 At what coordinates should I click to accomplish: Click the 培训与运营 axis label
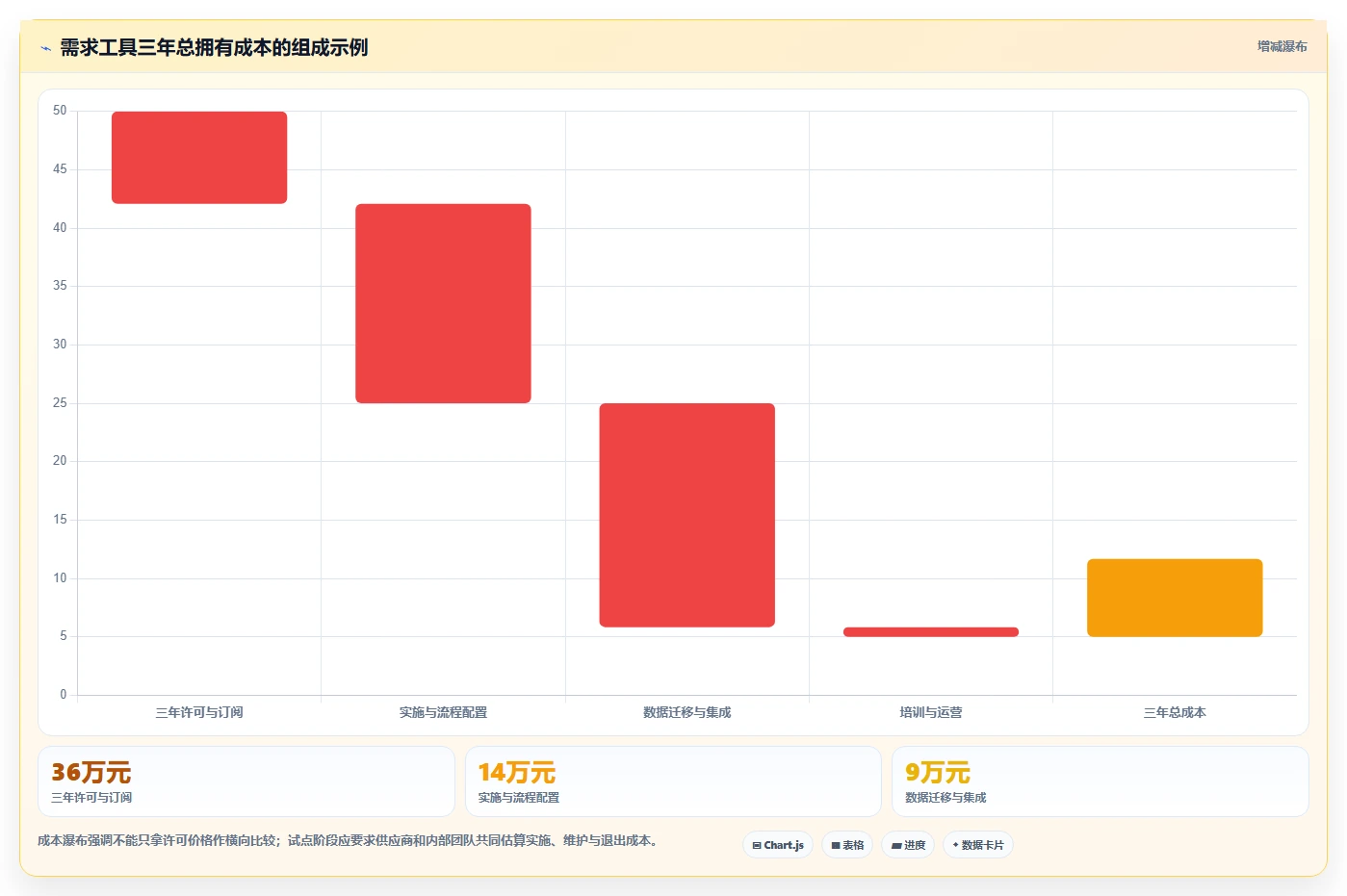click(x=931, y=713)
